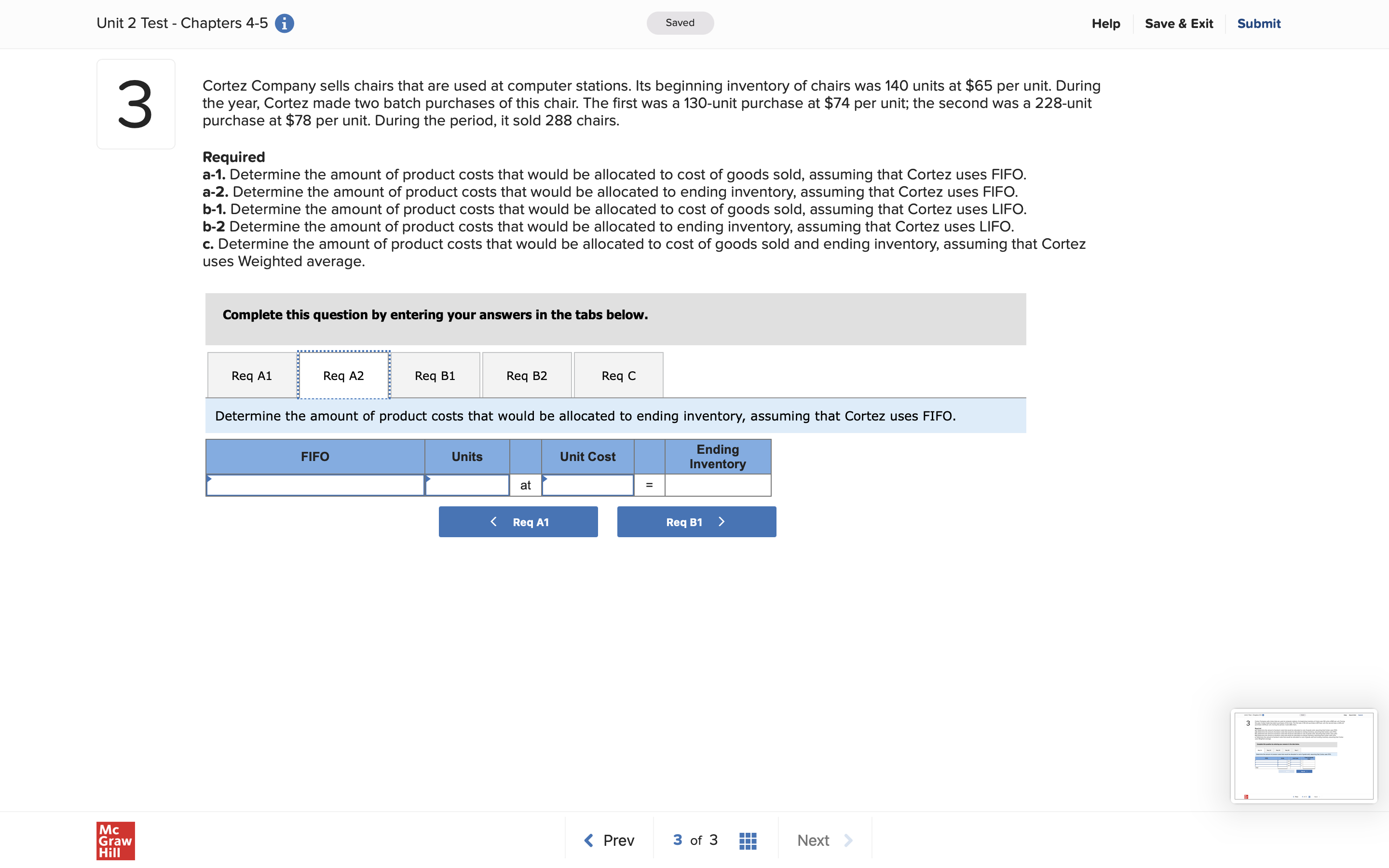This screenshot has height=868, width=1389.
Task: Open the Units dropdown cell
Action: point(467,486)
